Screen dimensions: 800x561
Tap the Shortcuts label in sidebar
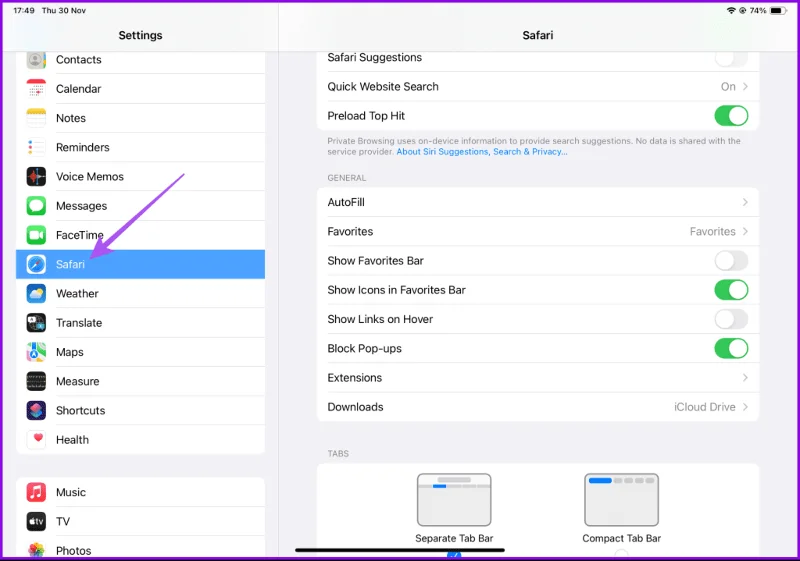point(81,411)
